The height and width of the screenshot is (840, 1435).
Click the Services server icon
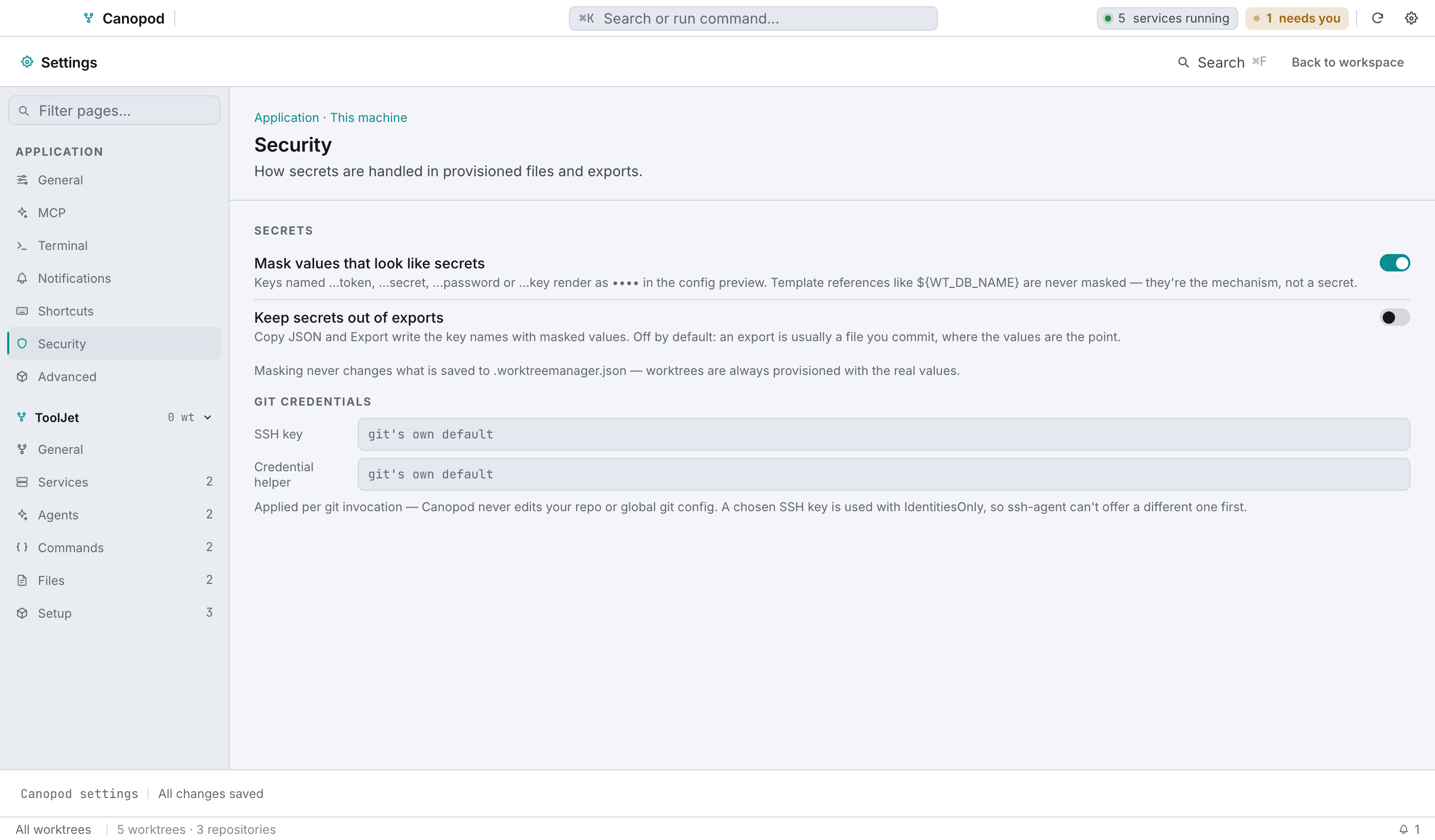tap(22, 482)
